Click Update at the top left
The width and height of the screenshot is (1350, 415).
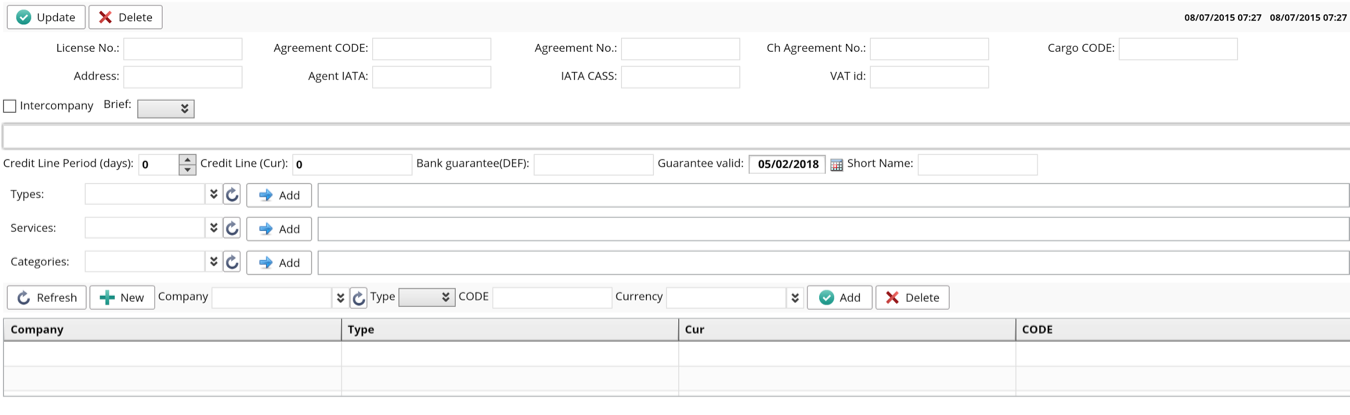(x=46, y=17)
